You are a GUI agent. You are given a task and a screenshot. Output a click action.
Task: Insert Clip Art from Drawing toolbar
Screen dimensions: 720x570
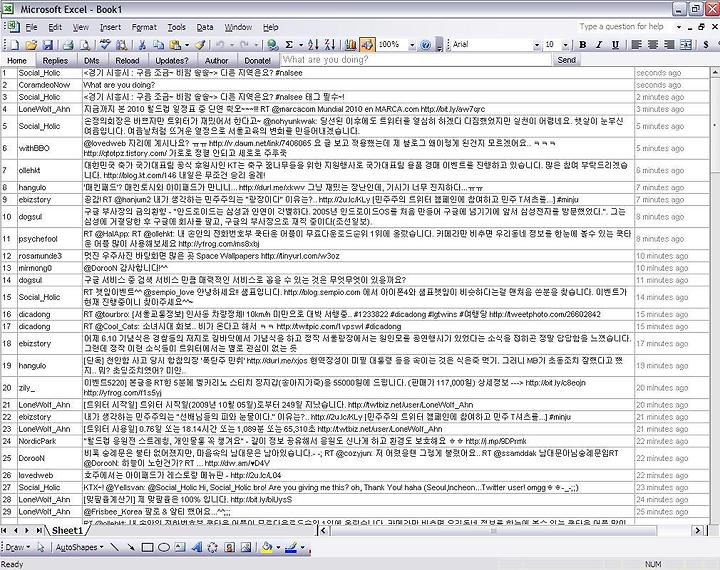point(230,547)
